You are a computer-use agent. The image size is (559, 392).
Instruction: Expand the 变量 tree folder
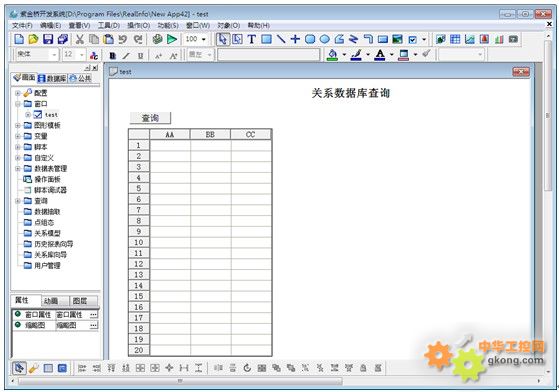point(17,136)
